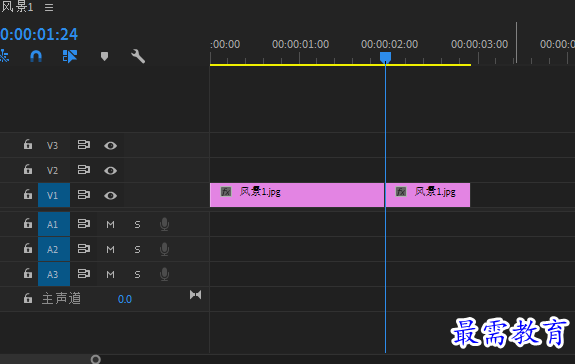Toggle lock on 主声道 track
This screenshot has width=575, height=364.
(x=28, y=298)
